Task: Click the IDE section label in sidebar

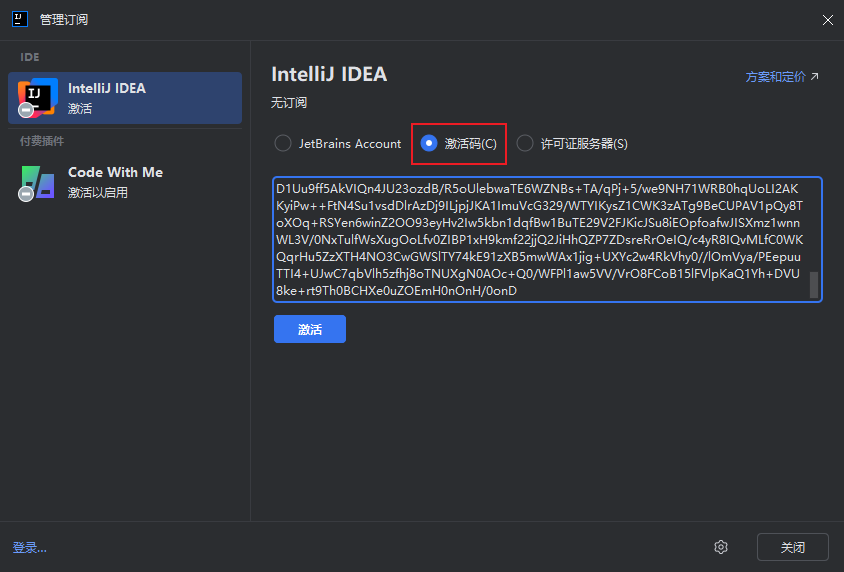Action: [x=30, y=57]
